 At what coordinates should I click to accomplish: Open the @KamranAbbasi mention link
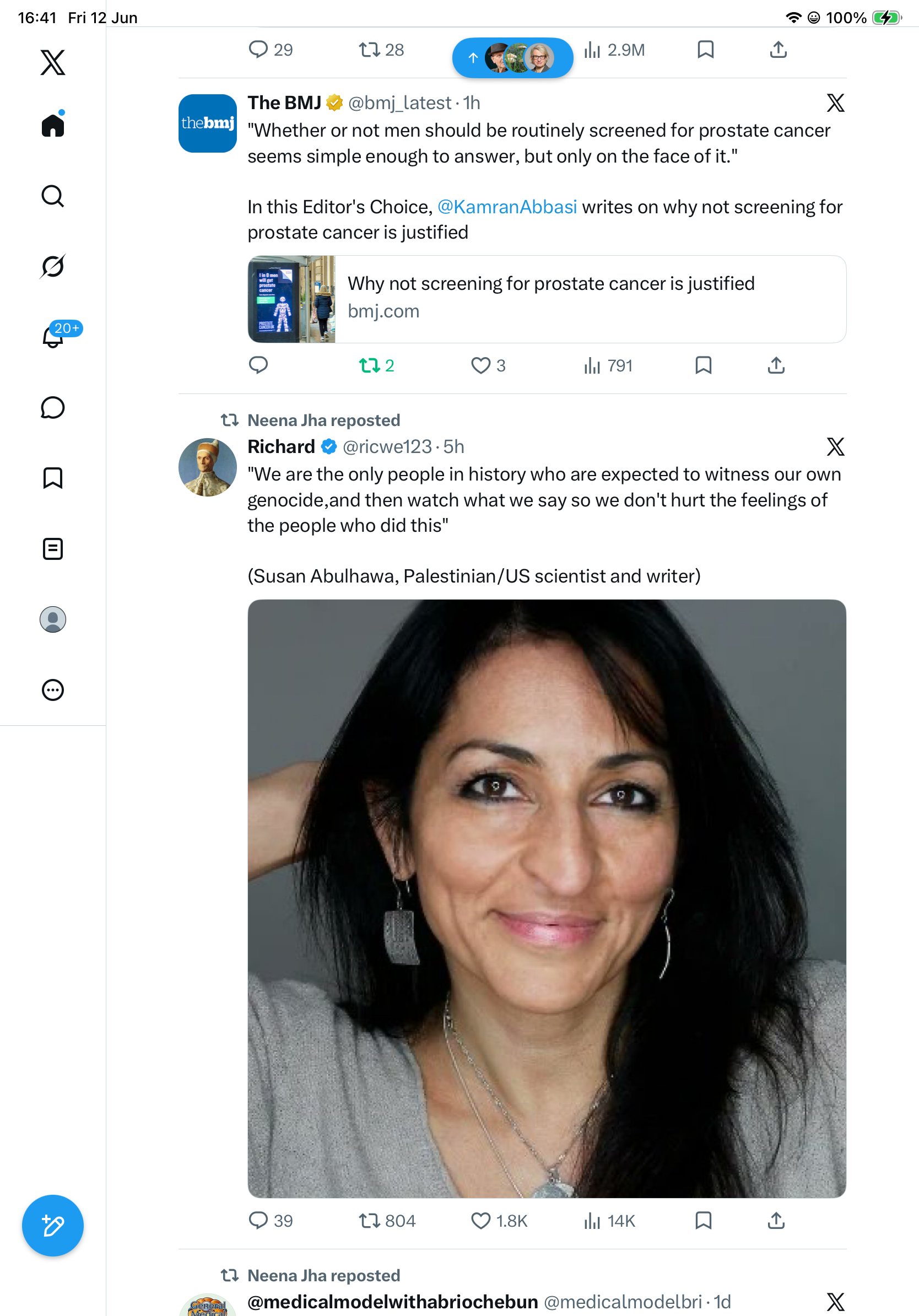pos(507,207)
